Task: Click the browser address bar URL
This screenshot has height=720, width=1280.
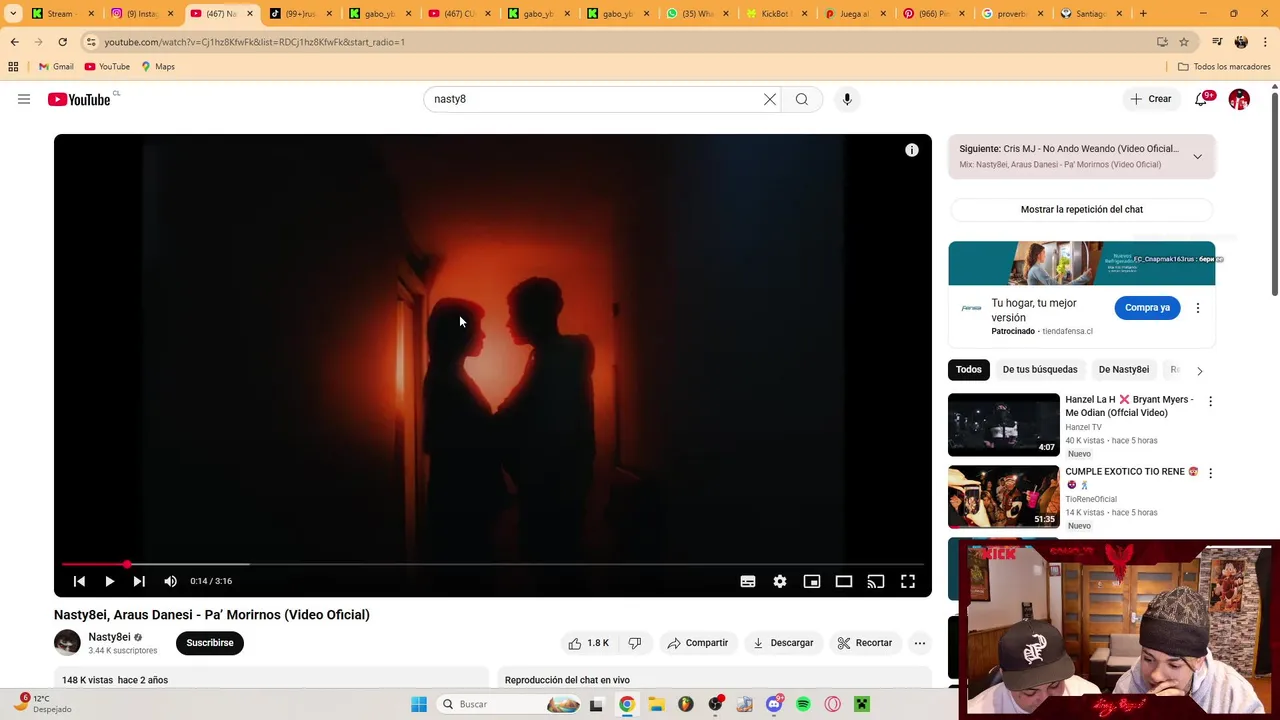Action: click(255, 42)
